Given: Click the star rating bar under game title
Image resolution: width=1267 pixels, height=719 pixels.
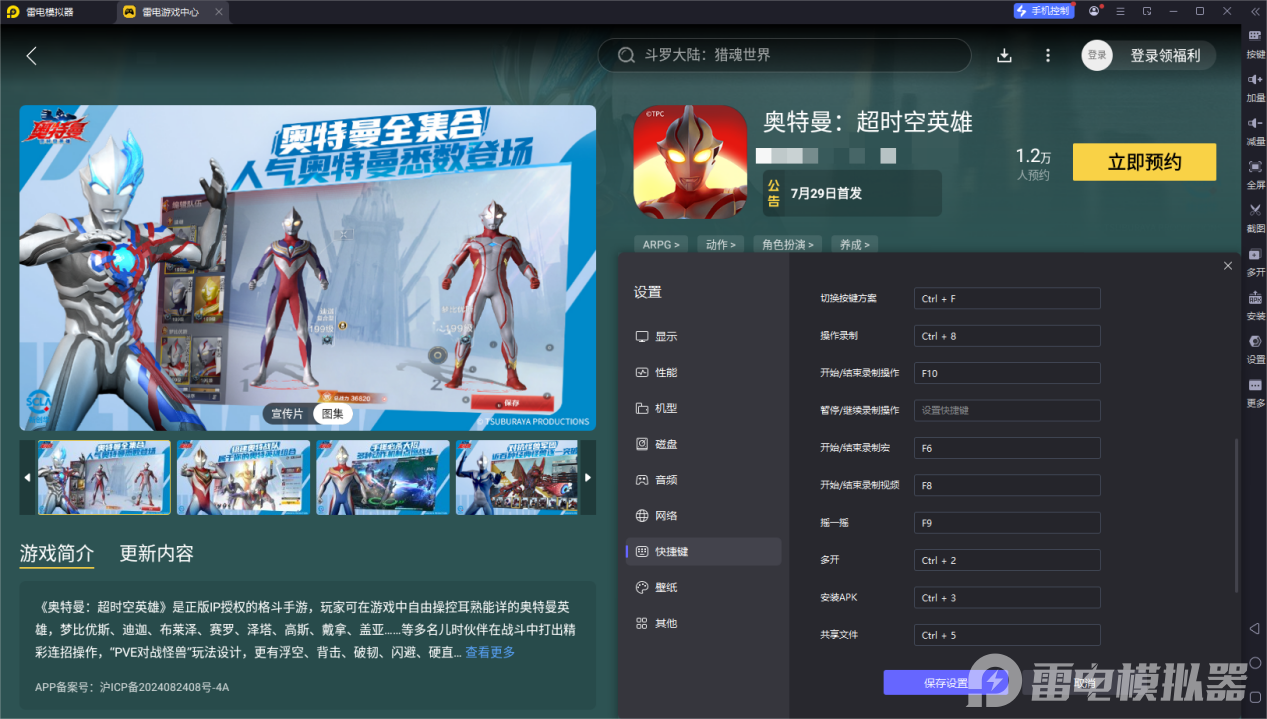Looking at the screenshot, I should tap(828, 156).
